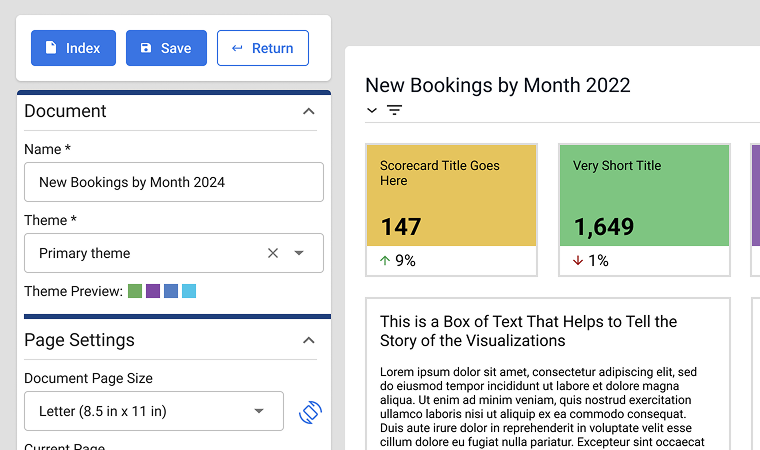Screen dimensions: 760x450
Task: Click the Index button
Action: pyautogui.click(x=73, y=48)
